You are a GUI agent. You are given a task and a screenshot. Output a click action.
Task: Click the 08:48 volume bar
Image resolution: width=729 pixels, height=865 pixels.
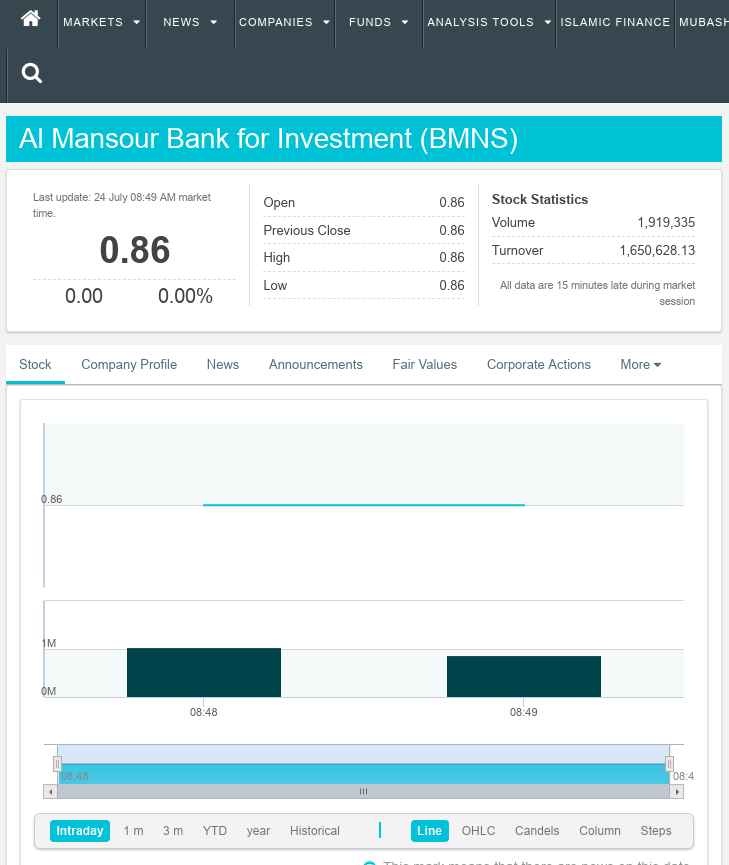[204, 672]
